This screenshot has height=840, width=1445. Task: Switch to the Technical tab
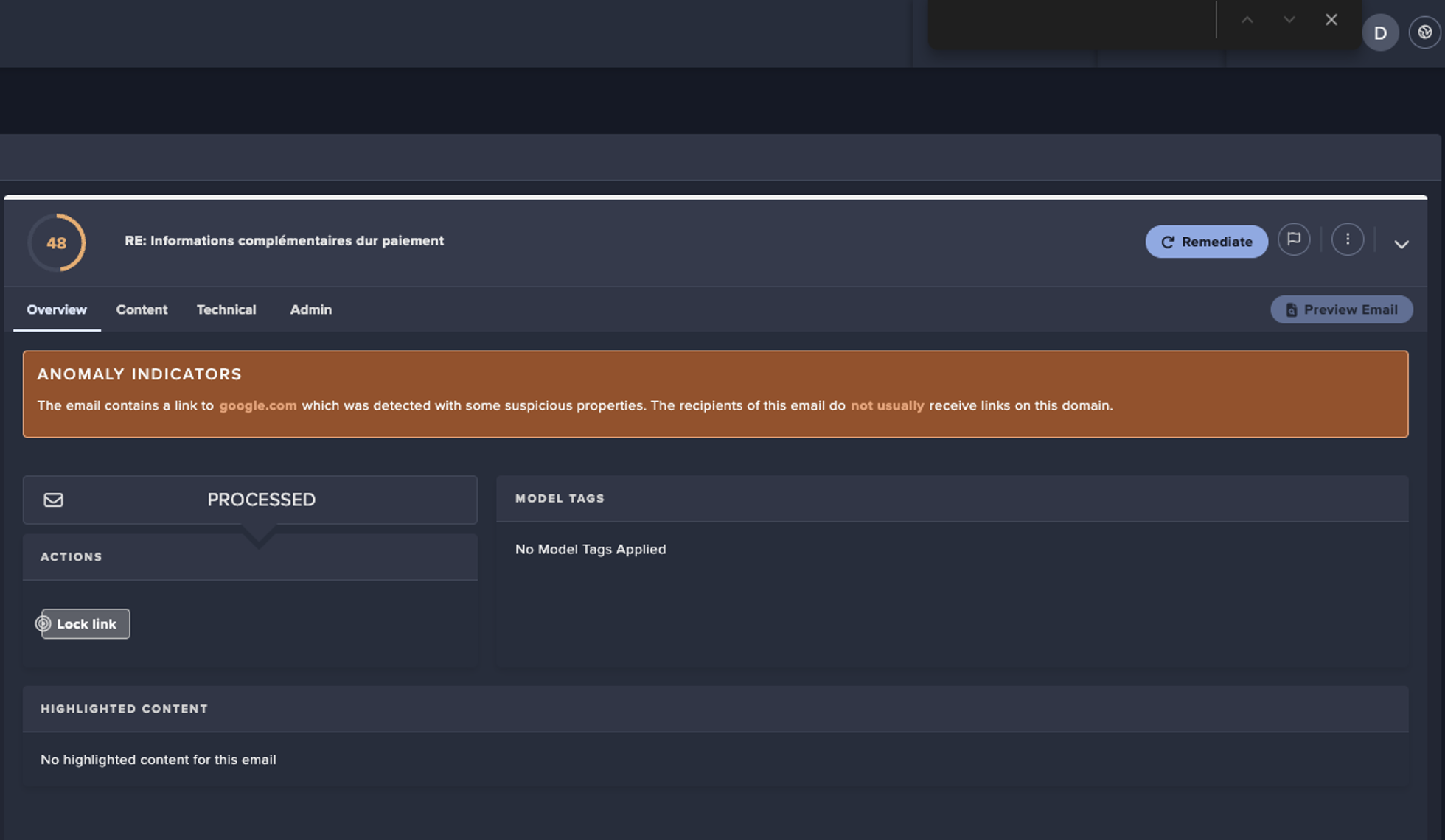pos(226,309)
